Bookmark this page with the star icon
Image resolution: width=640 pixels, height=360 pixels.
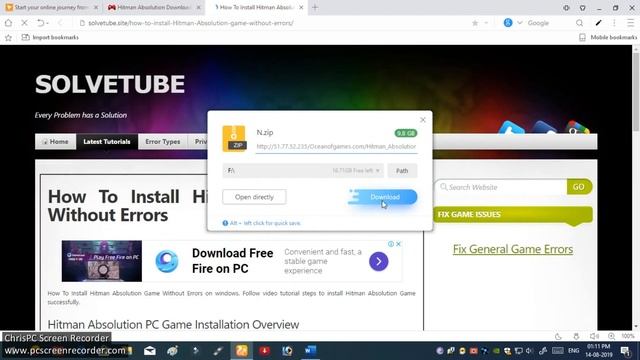click(475, 23)
